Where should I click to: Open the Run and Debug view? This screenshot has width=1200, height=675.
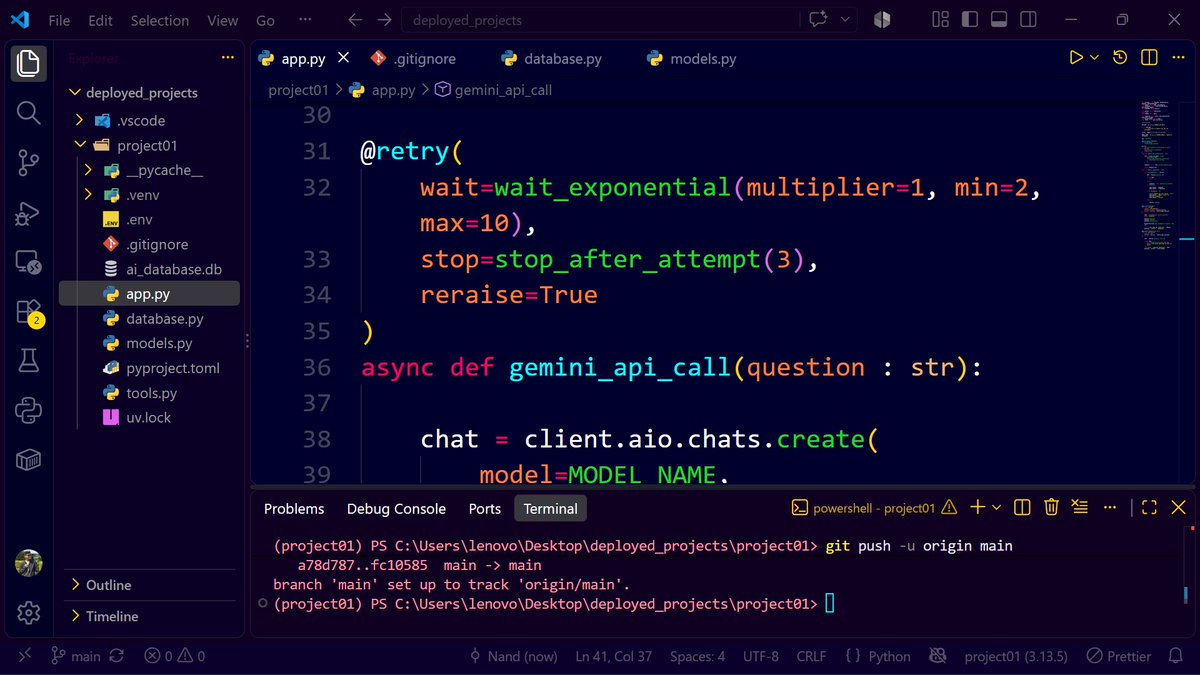(28, 213)
